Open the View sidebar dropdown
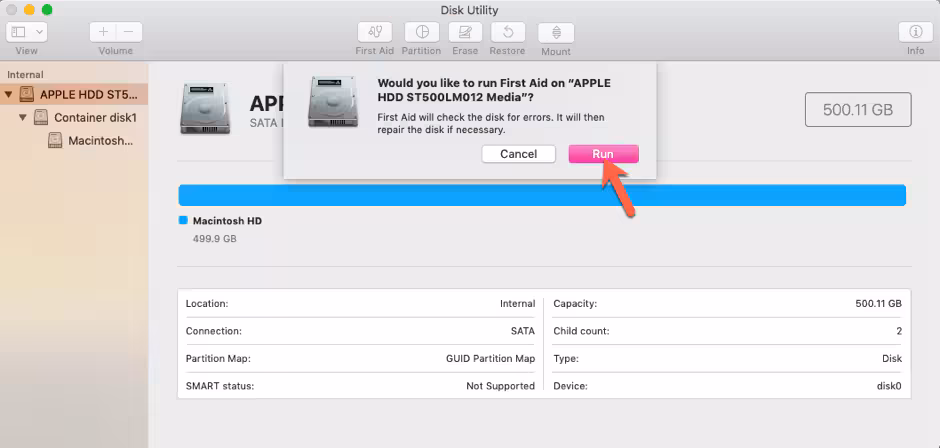The height and width of the screenshot is (448, 940). coord(27,32)
